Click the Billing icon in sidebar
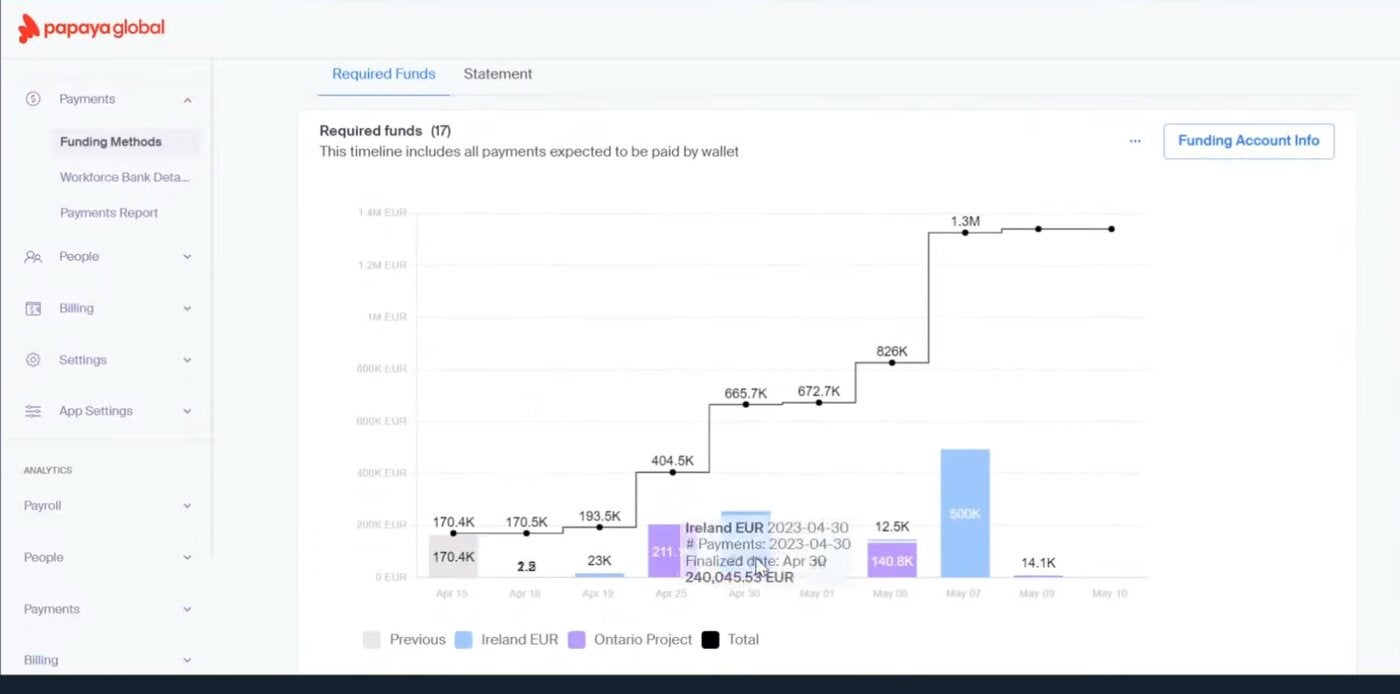This screenshot has height=694, width=1400. coord(33,308)
